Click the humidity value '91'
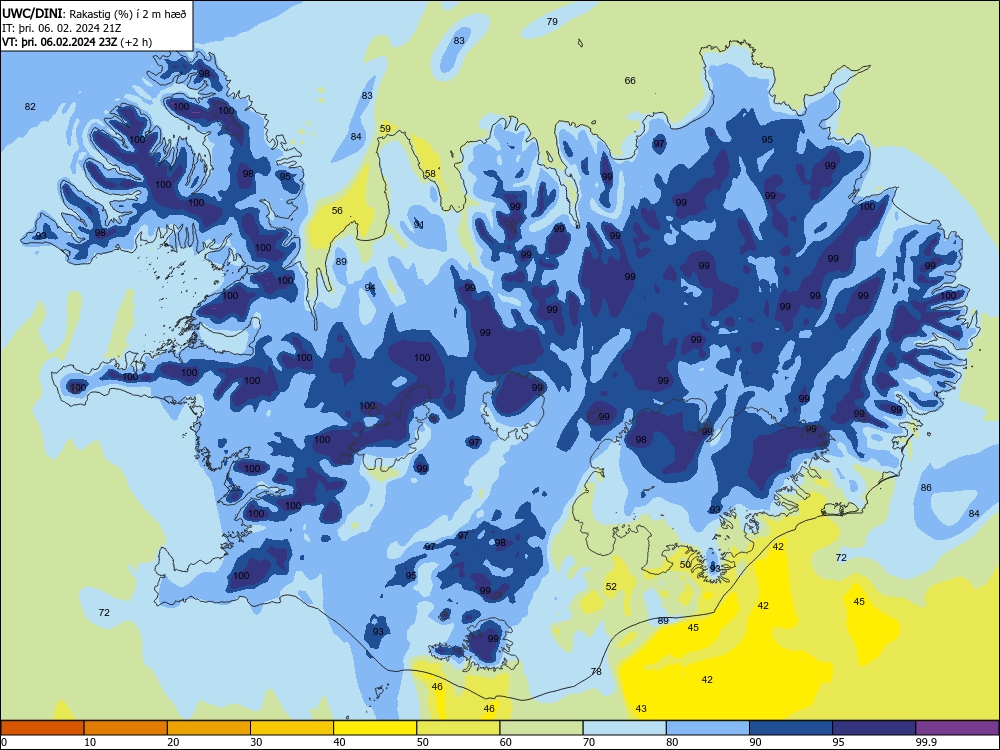The image size is (1000, 750). coord(419,224)
